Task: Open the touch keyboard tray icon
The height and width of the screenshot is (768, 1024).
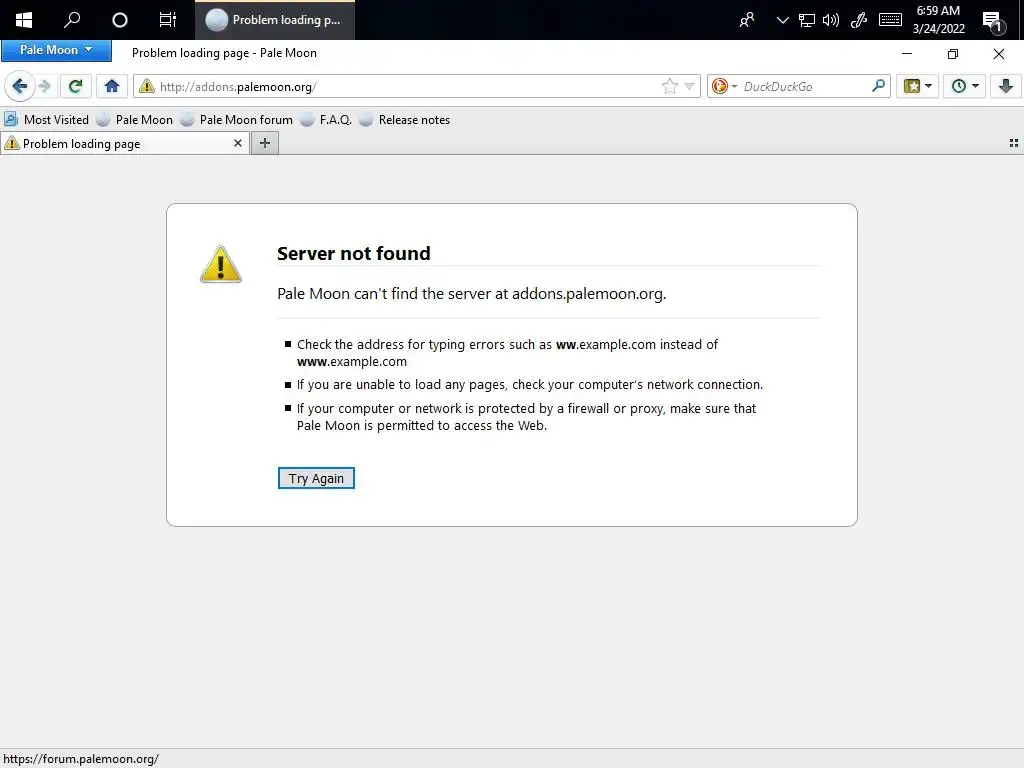Action: (x=891, y=20)
